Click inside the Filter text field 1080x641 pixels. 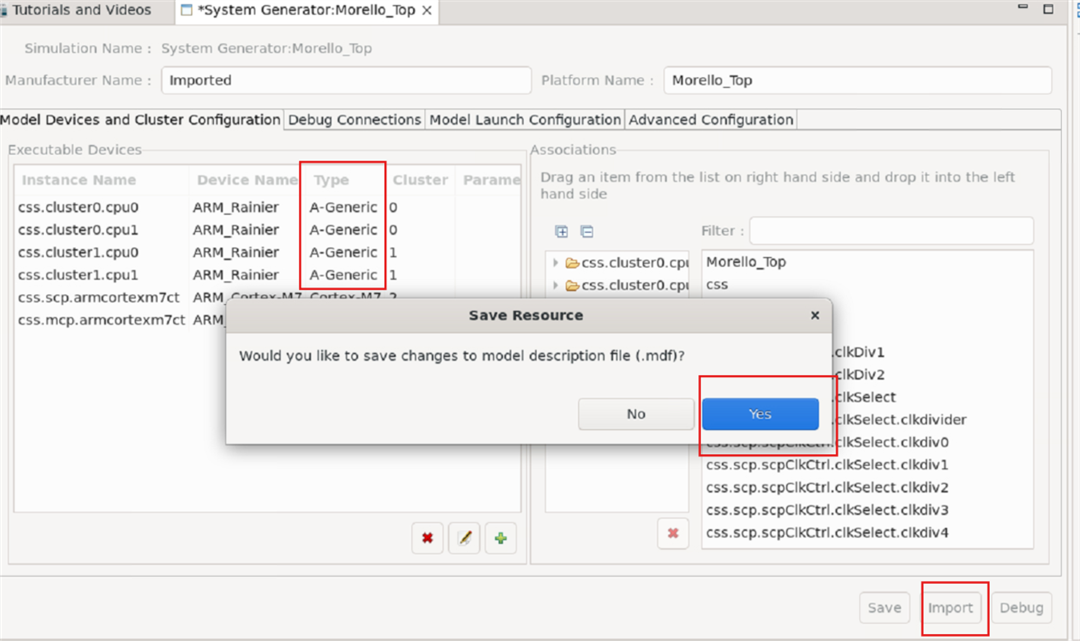[x=890, y=231]
